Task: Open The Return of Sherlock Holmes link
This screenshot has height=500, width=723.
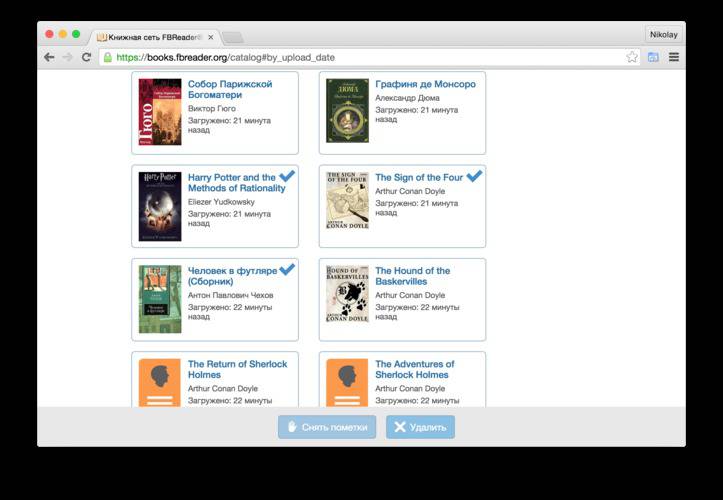Action: pyautogui.click(x=237, y=369)
